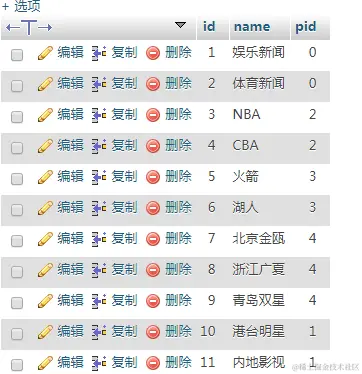
Task: Click the NBA name cell
Action: (x=246, y=114)
